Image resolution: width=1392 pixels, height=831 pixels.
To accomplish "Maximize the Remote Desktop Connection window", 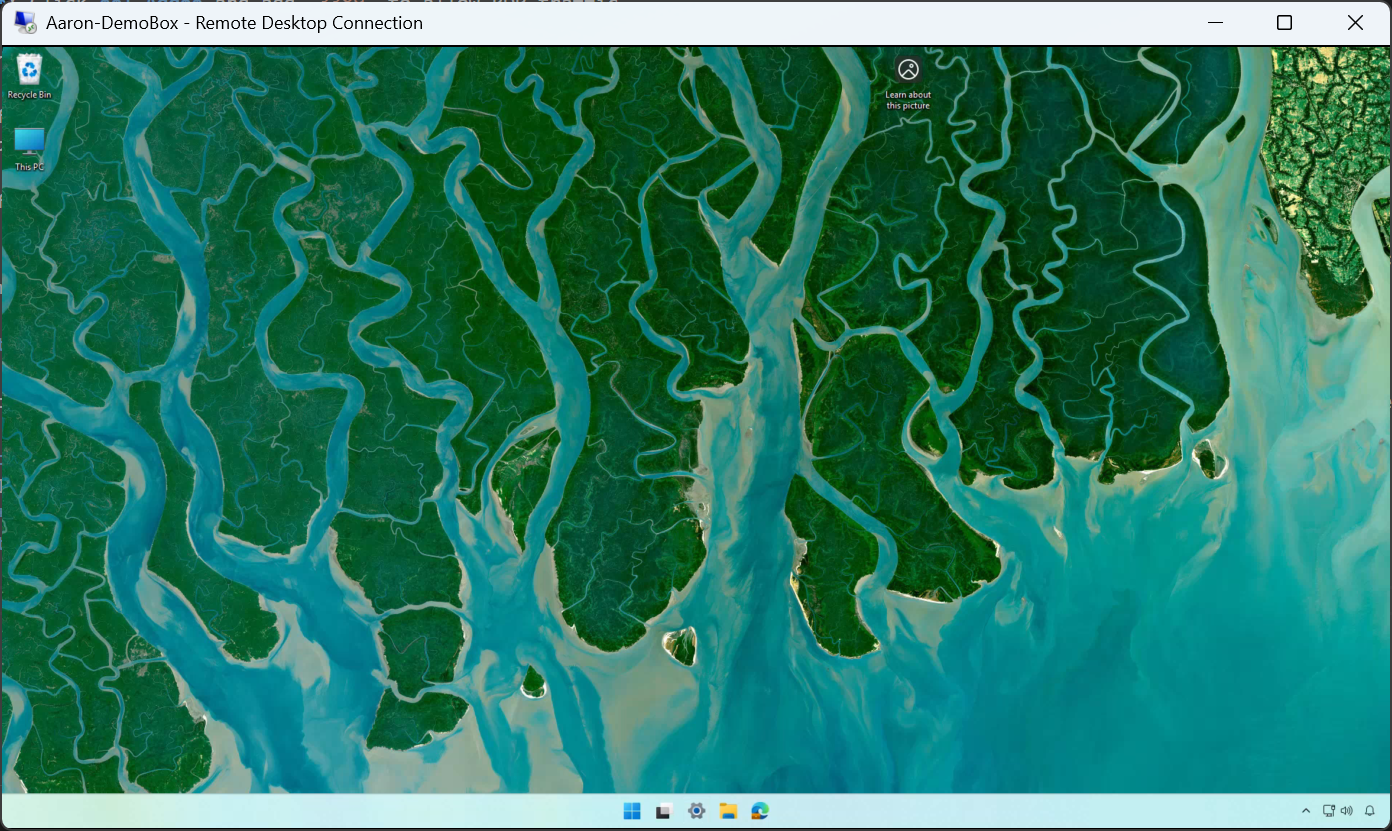I will coord(1285,23).
